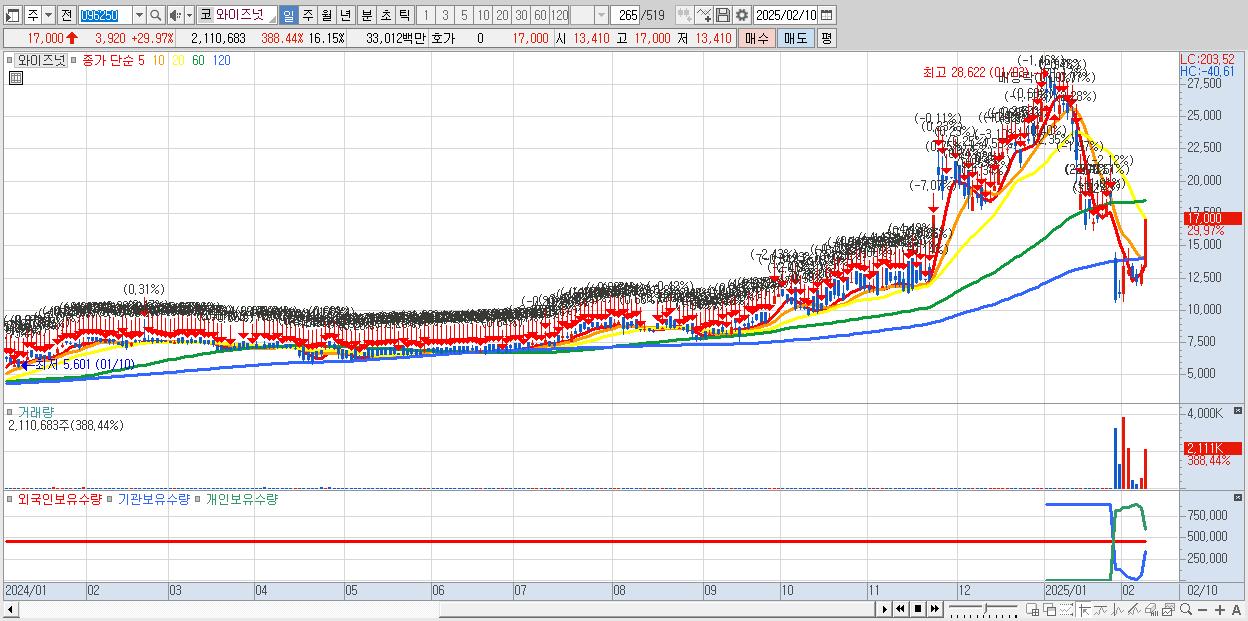The image size is (1248, 621).
Task: Select the 주 weekly period toggle
Action: 307,15
